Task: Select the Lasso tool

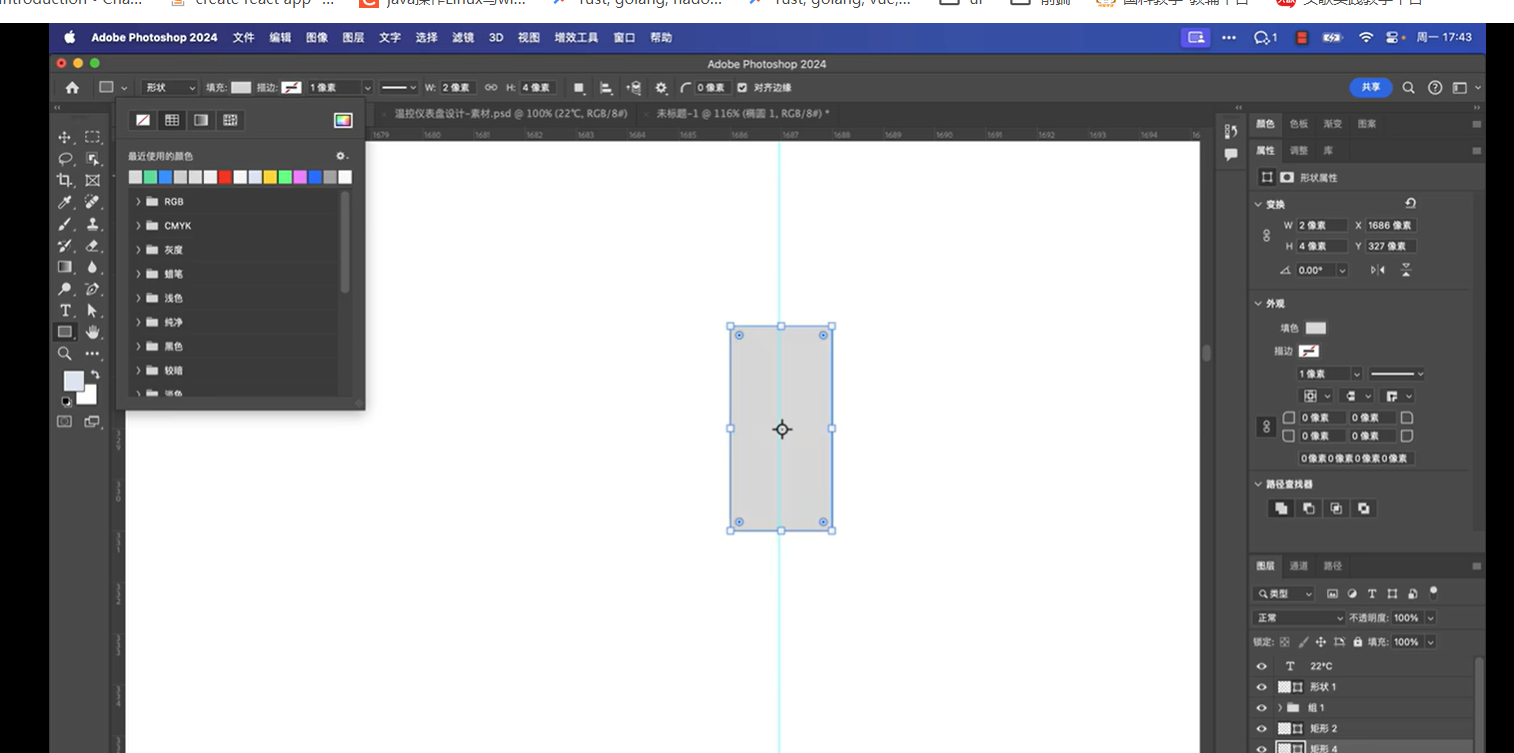Action: [65, 159]
